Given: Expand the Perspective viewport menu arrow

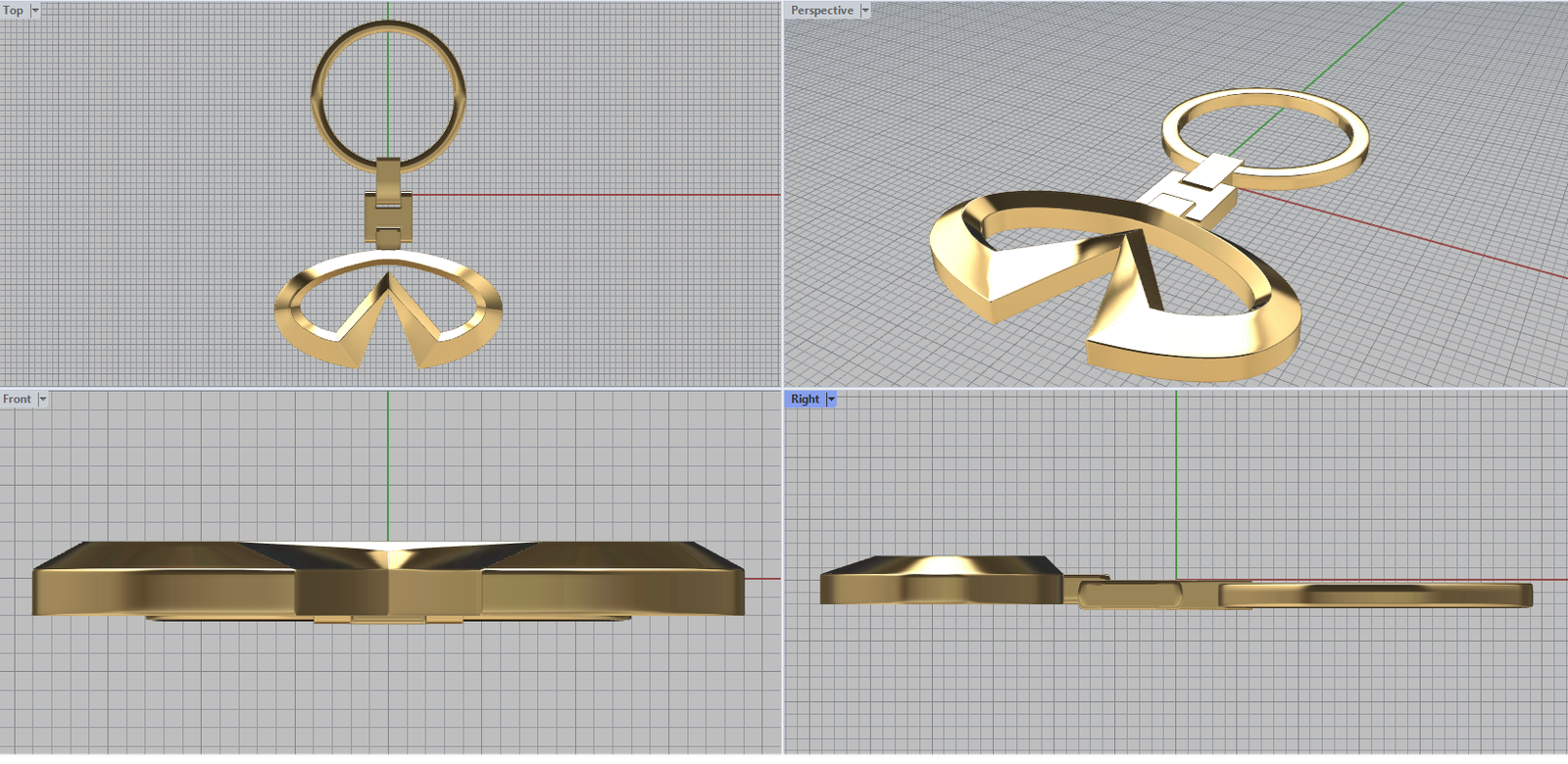Looking at the screenshot, I should (x=864, y=11).
